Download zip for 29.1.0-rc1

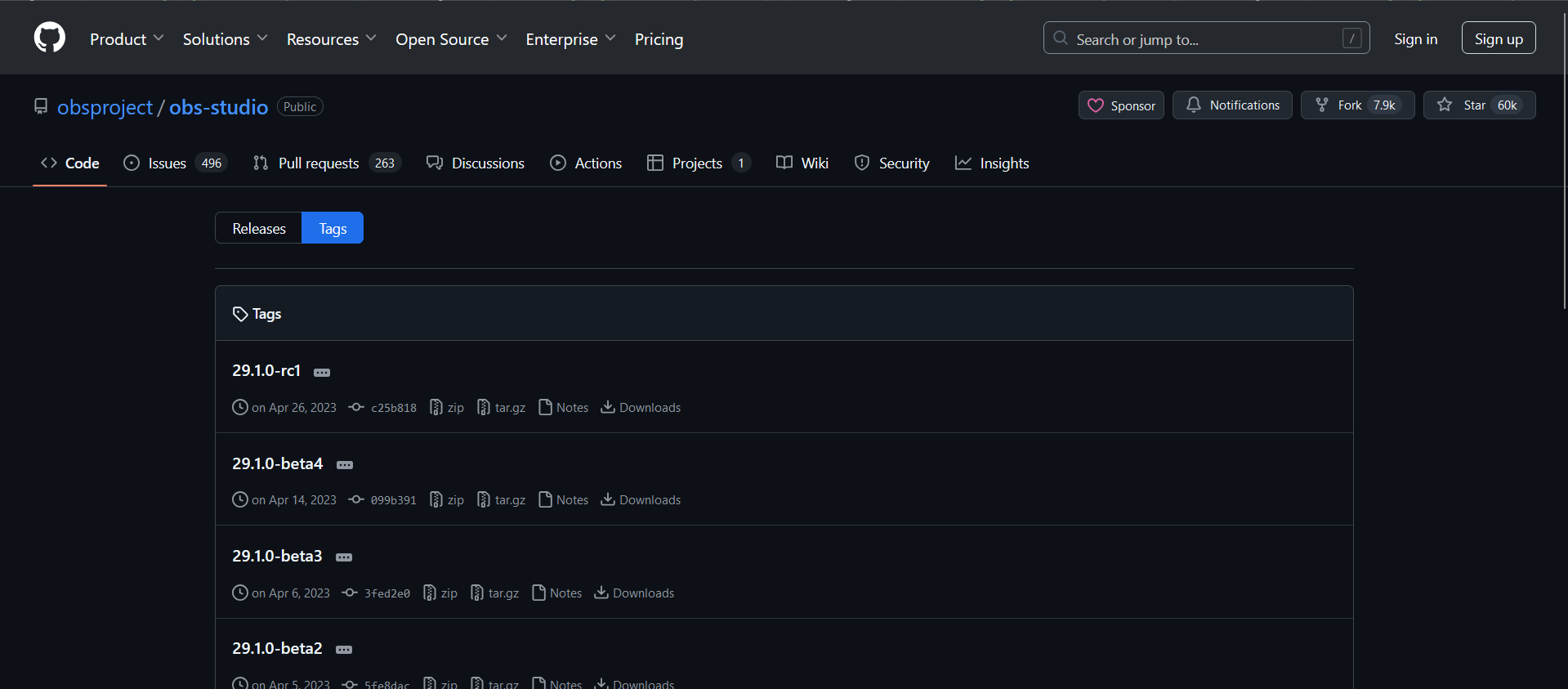tap(447, 408)
